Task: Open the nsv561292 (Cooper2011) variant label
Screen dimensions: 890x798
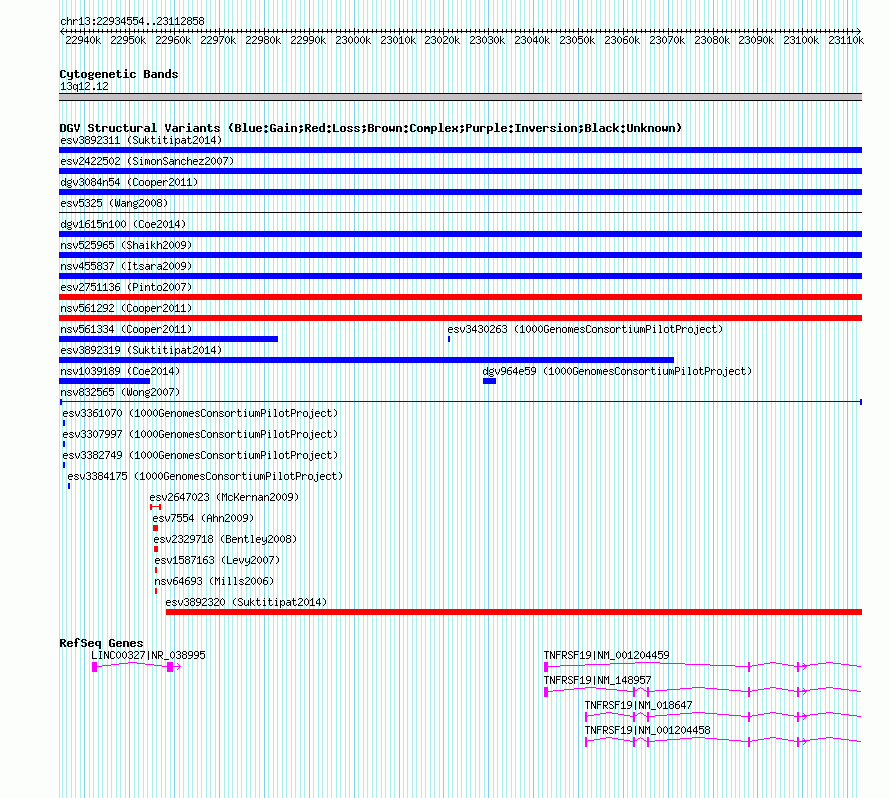Action: pyautogui.click(x=126, y=308)
